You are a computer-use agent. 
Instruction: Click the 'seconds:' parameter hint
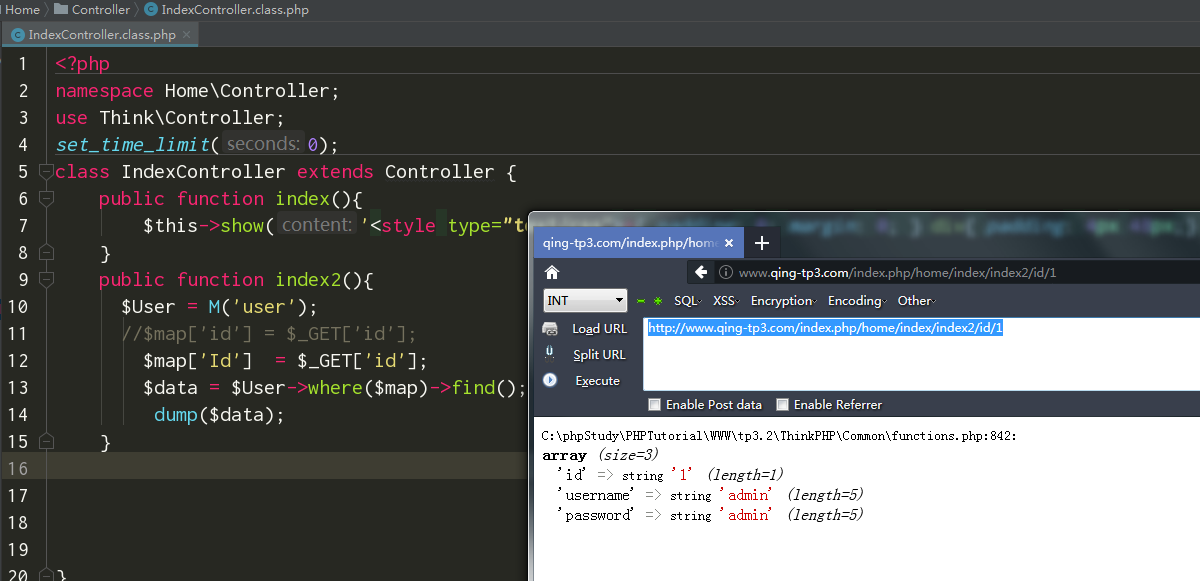point(263,144)
